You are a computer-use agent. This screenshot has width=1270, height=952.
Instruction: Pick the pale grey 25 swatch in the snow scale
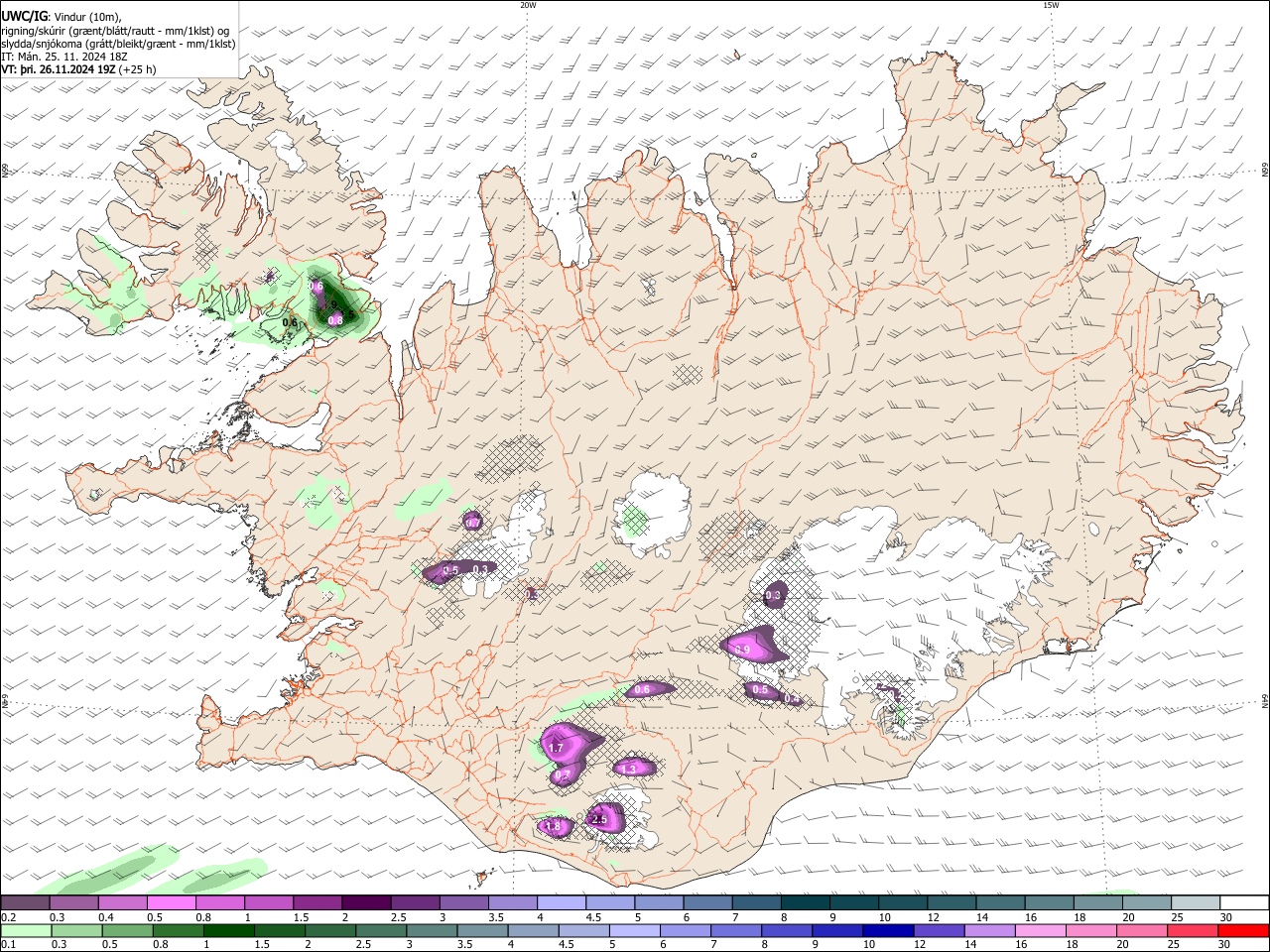(1197, 902)
